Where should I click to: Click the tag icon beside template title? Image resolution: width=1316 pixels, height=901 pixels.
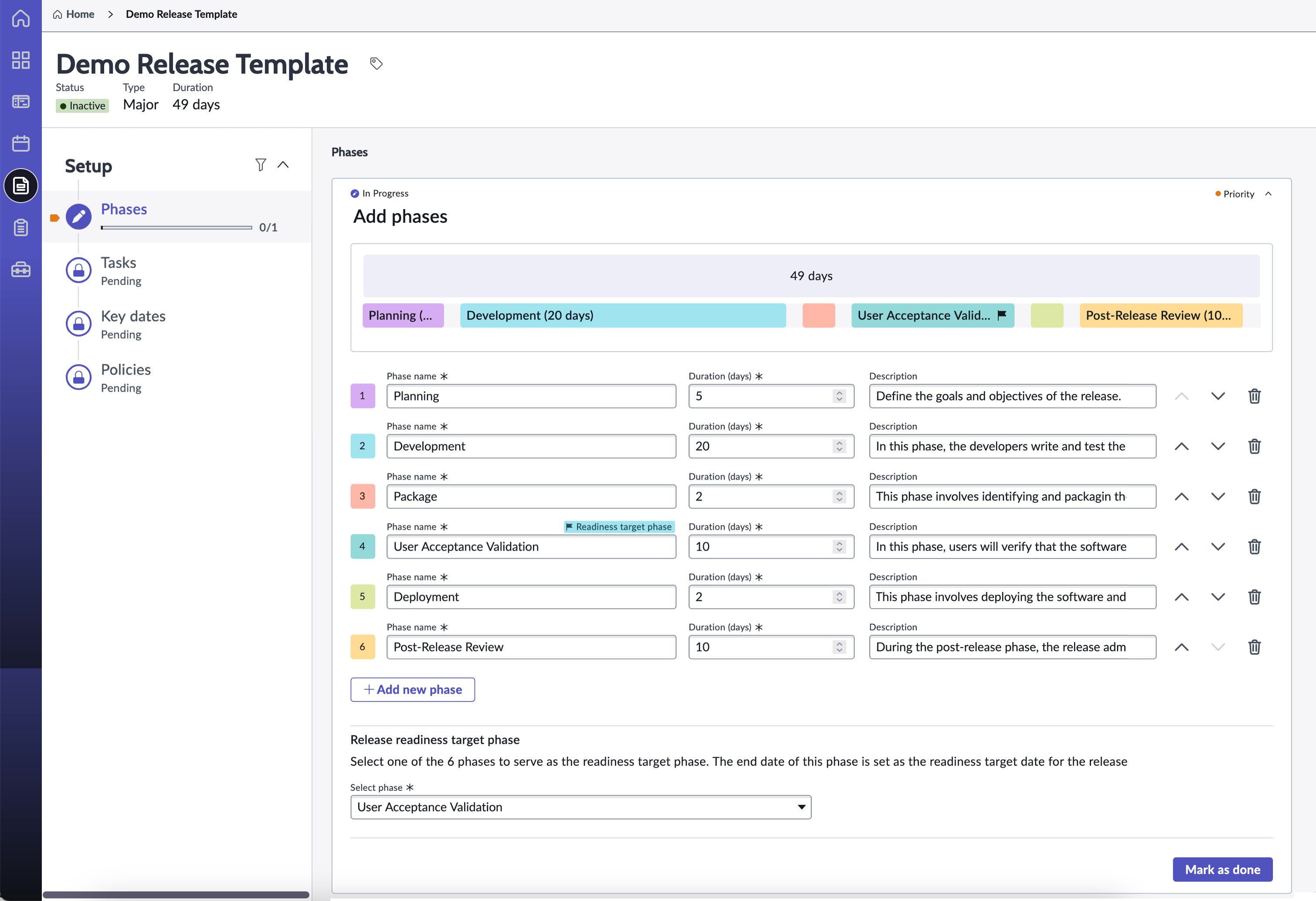pyautogui.click(x=376, y=64)
